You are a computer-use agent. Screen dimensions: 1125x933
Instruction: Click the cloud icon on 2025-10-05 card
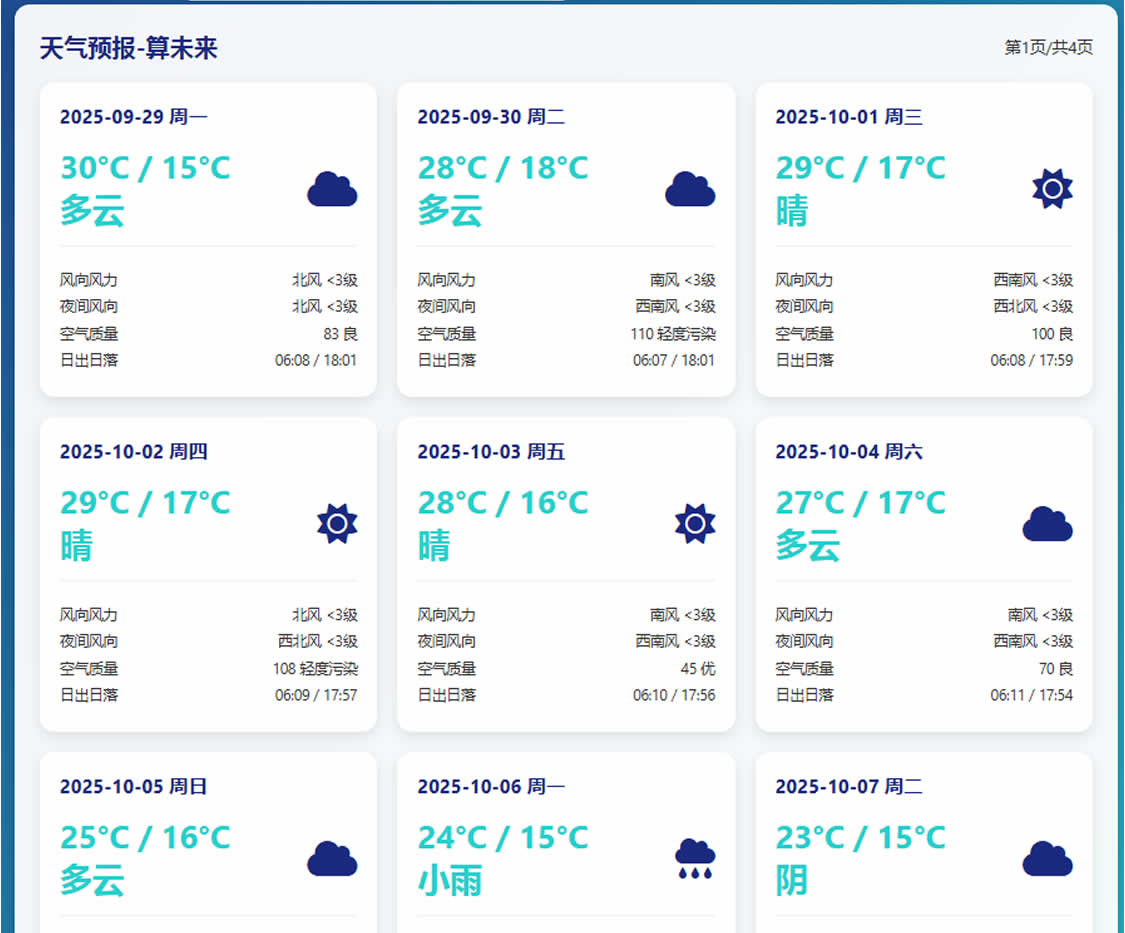click(x=332, y=859)
